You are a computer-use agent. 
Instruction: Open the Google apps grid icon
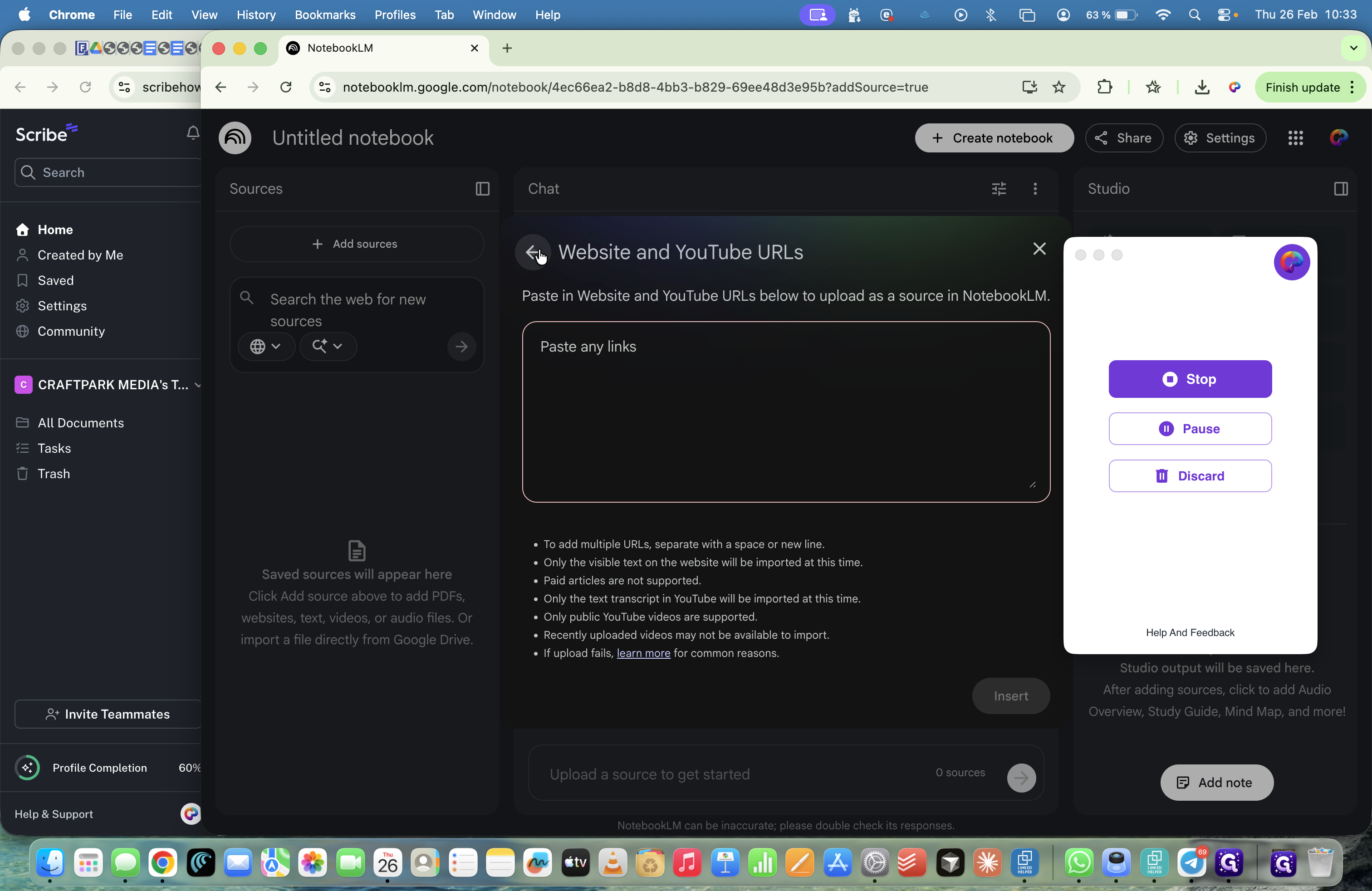coord(1295,138)
